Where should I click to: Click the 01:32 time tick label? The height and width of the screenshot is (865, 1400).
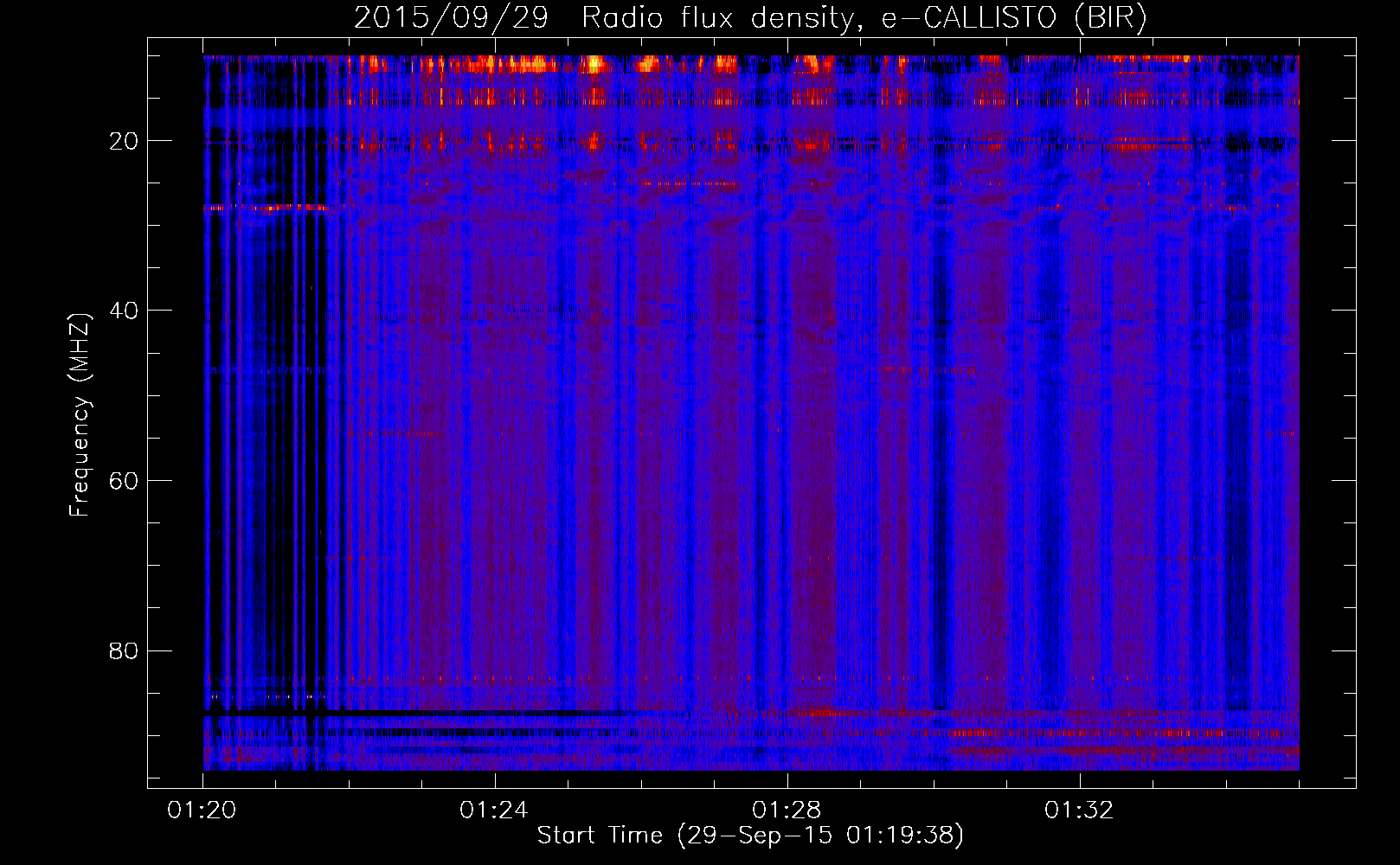[x=1079, y=811]
